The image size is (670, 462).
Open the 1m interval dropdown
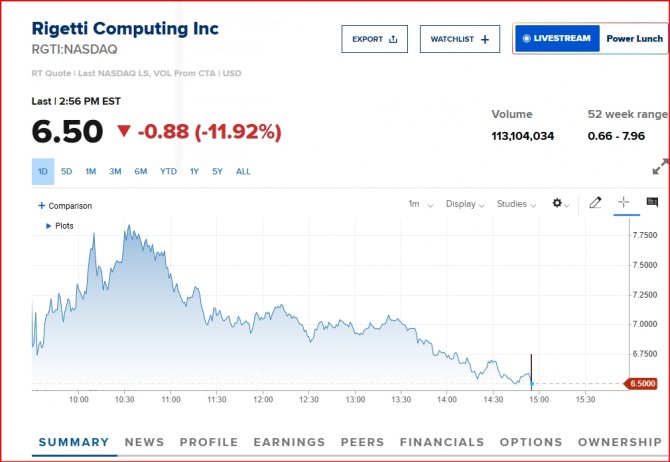[420, 204]
